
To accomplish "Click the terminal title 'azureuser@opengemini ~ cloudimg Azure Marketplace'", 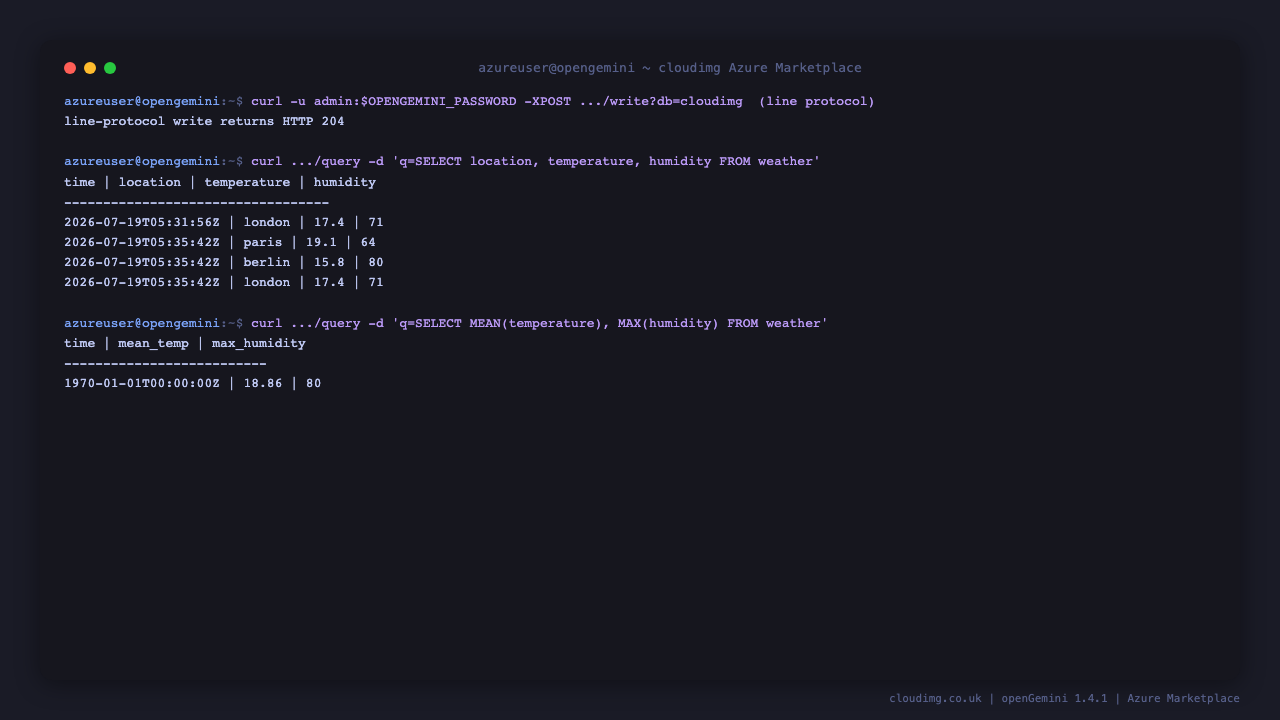I will 670,68.
